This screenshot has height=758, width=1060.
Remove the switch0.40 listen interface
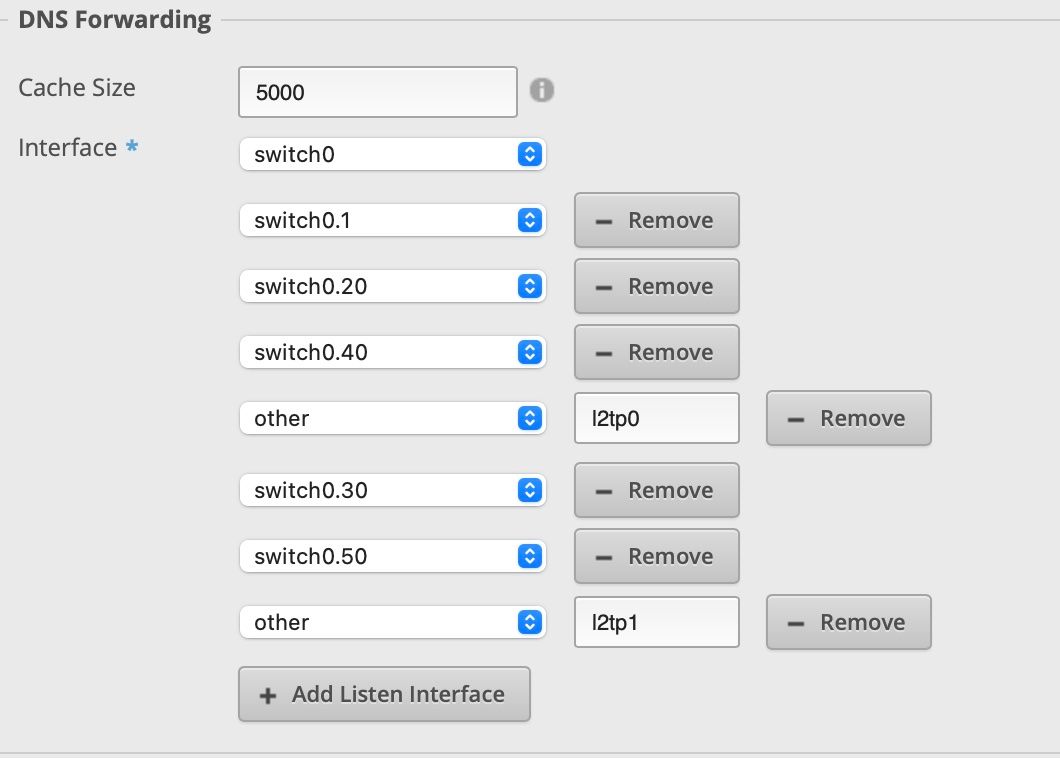656,352
